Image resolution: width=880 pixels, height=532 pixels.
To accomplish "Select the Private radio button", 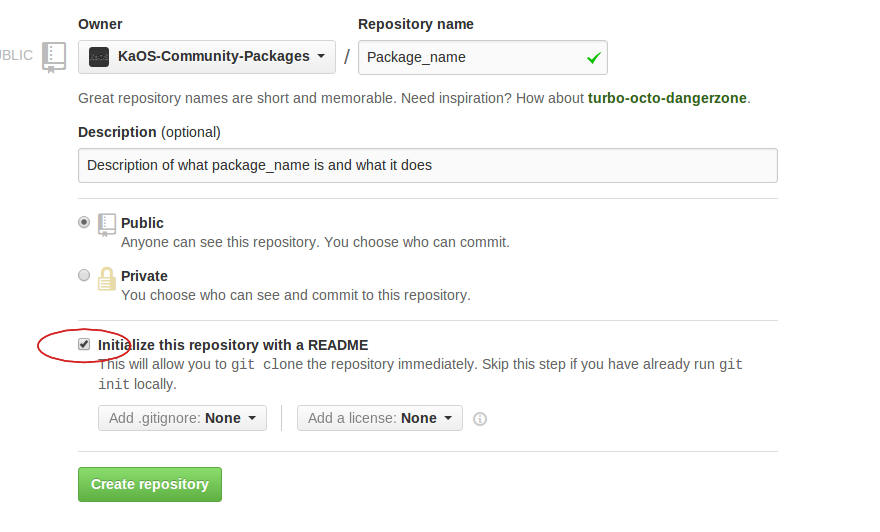I will click(84, 275).
